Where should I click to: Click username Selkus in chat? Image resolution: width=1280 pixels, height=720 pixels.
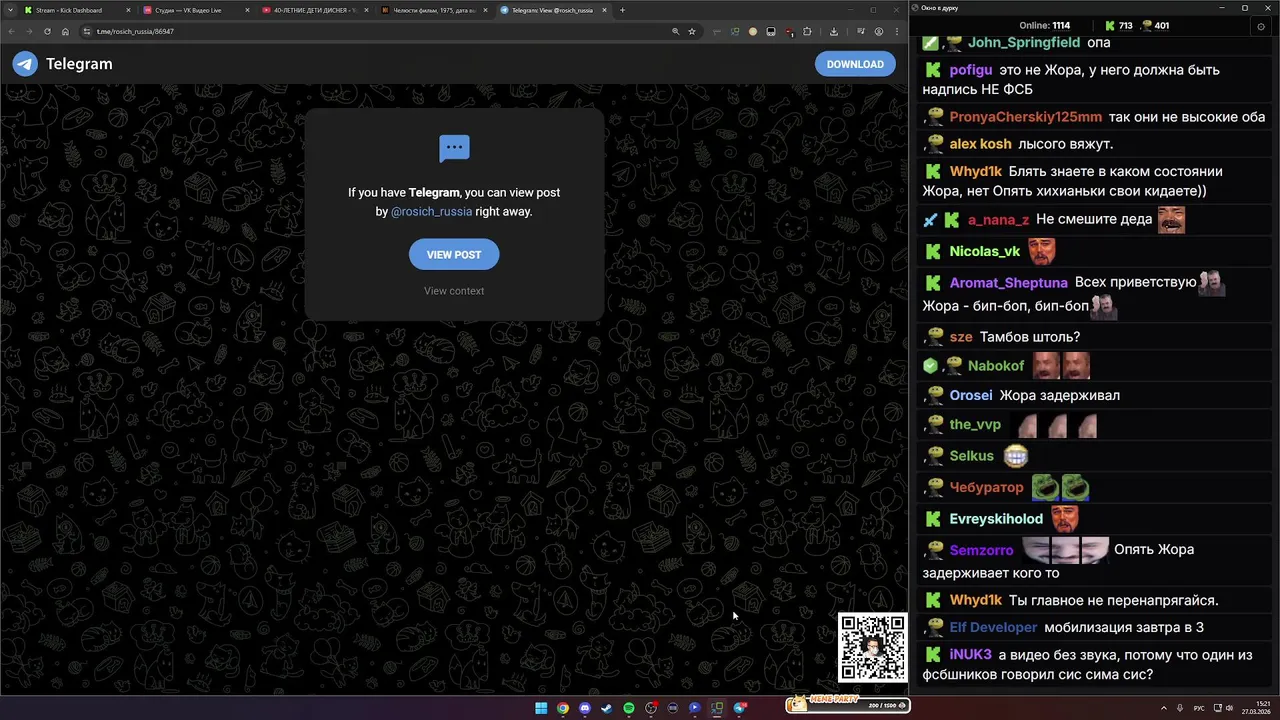(x=972, y=456)
